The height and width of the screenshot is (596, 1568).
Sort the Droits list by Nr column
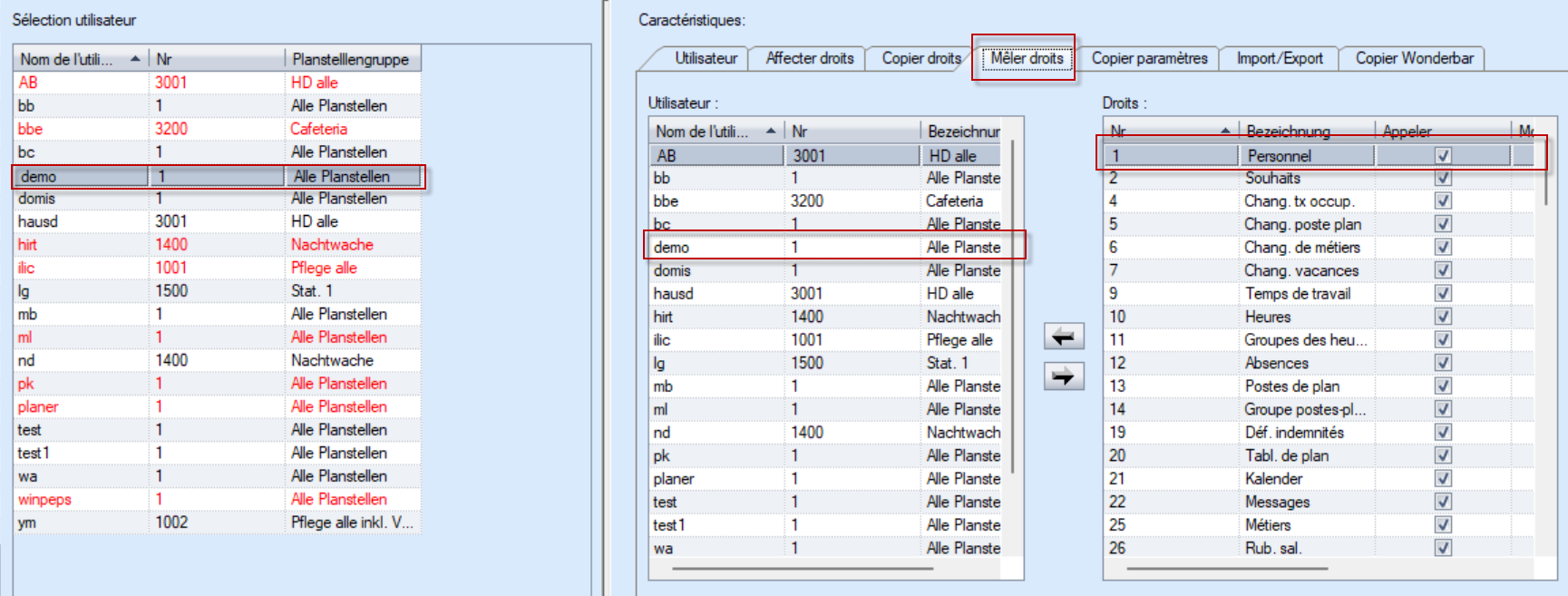click(x=1169, y=132)
